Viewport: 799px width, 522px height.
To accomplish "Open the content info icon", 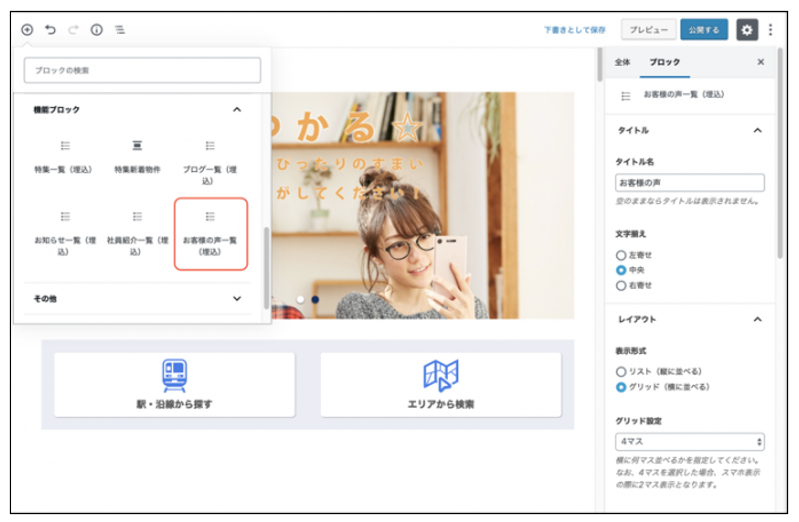I will 97,30.
